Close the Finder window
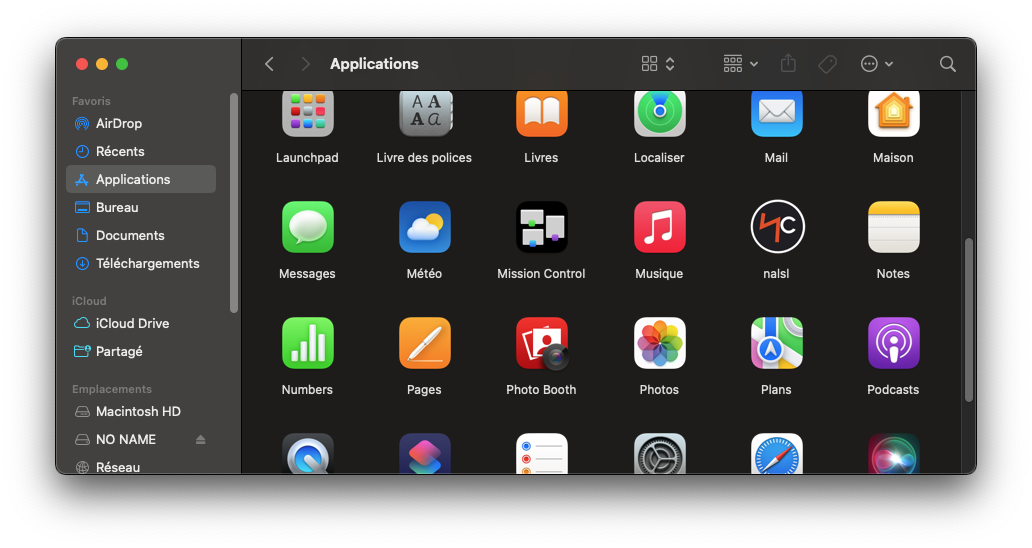1032x548 pixels. pos(82,64)
